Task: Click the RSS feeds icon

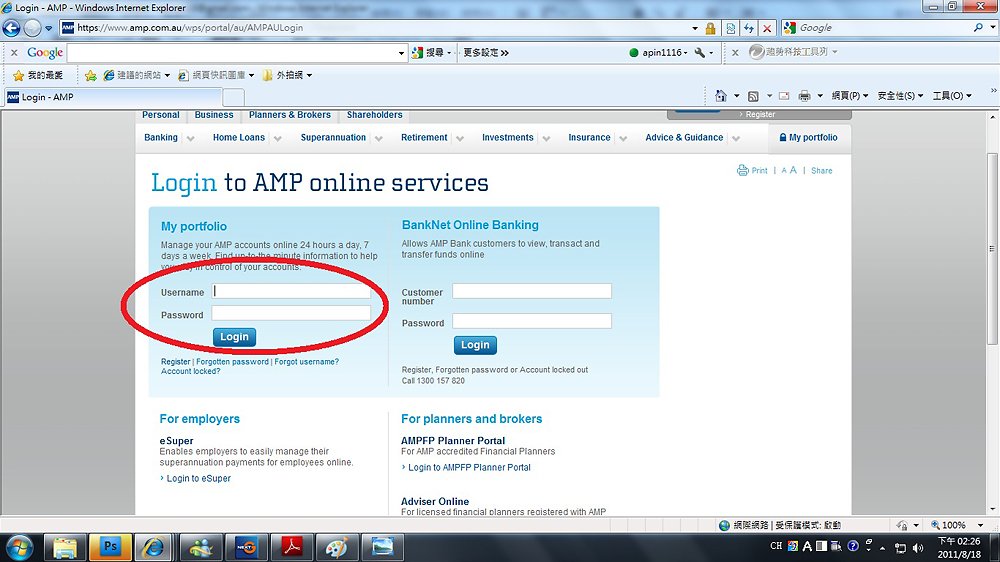Action: [x=753, y=96]
